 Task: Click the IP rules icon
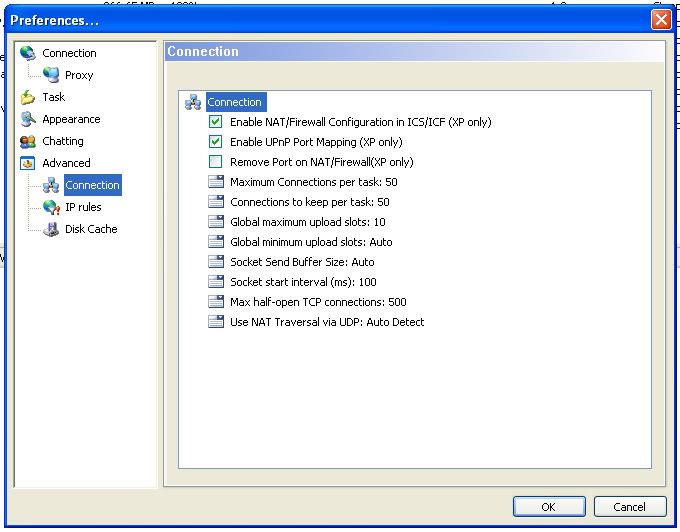tap(51, 207)
